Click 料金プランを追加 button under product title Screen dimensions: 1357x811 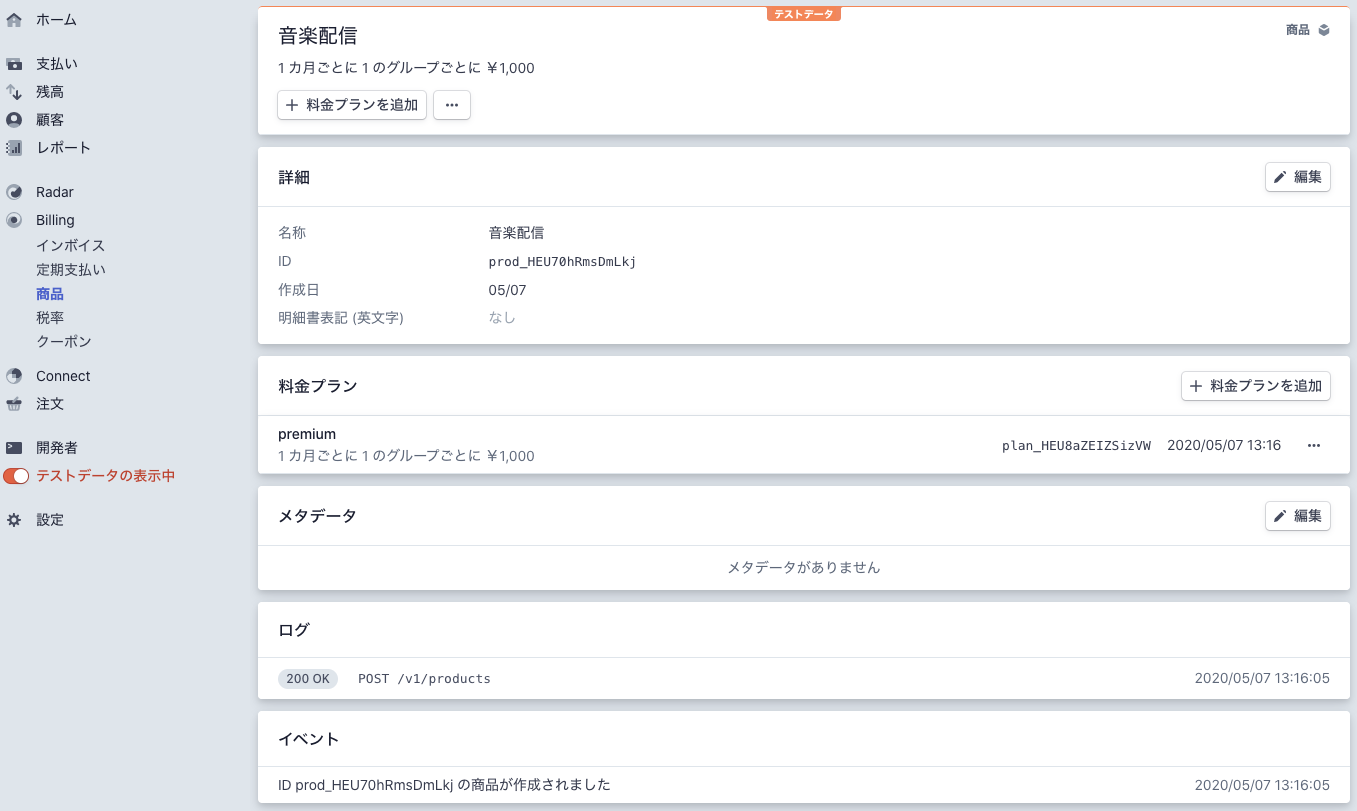pos(352,105)
